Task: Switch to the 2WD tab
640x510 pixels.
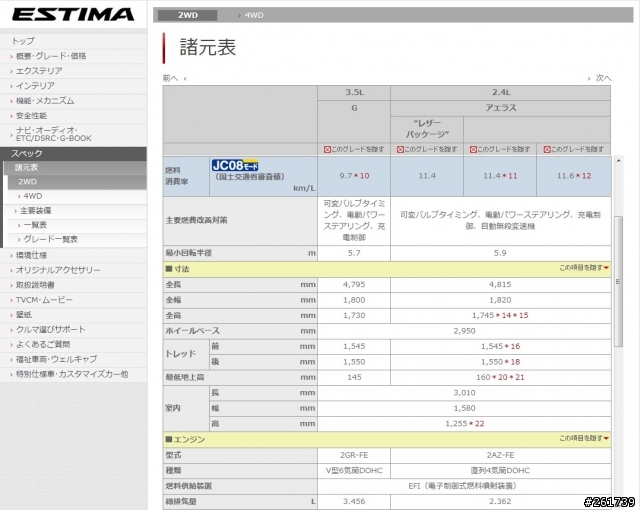Action: click(187, 15)
